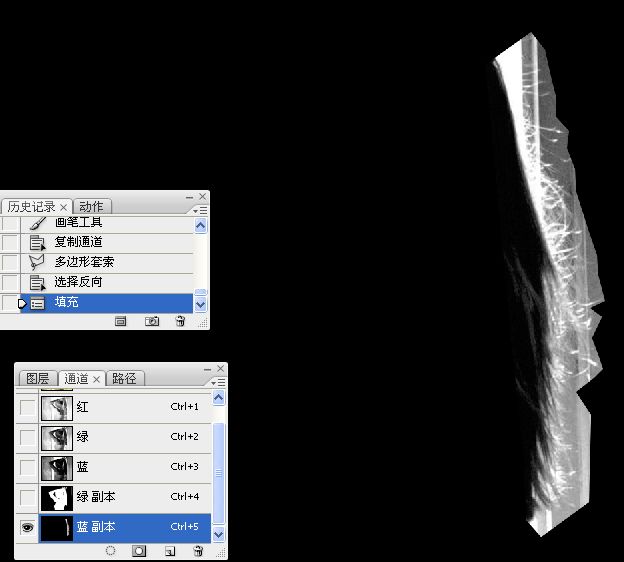The image size is (624, 562).
Task: Click the document icon beside 选择反向
Action: coord(37,283)
